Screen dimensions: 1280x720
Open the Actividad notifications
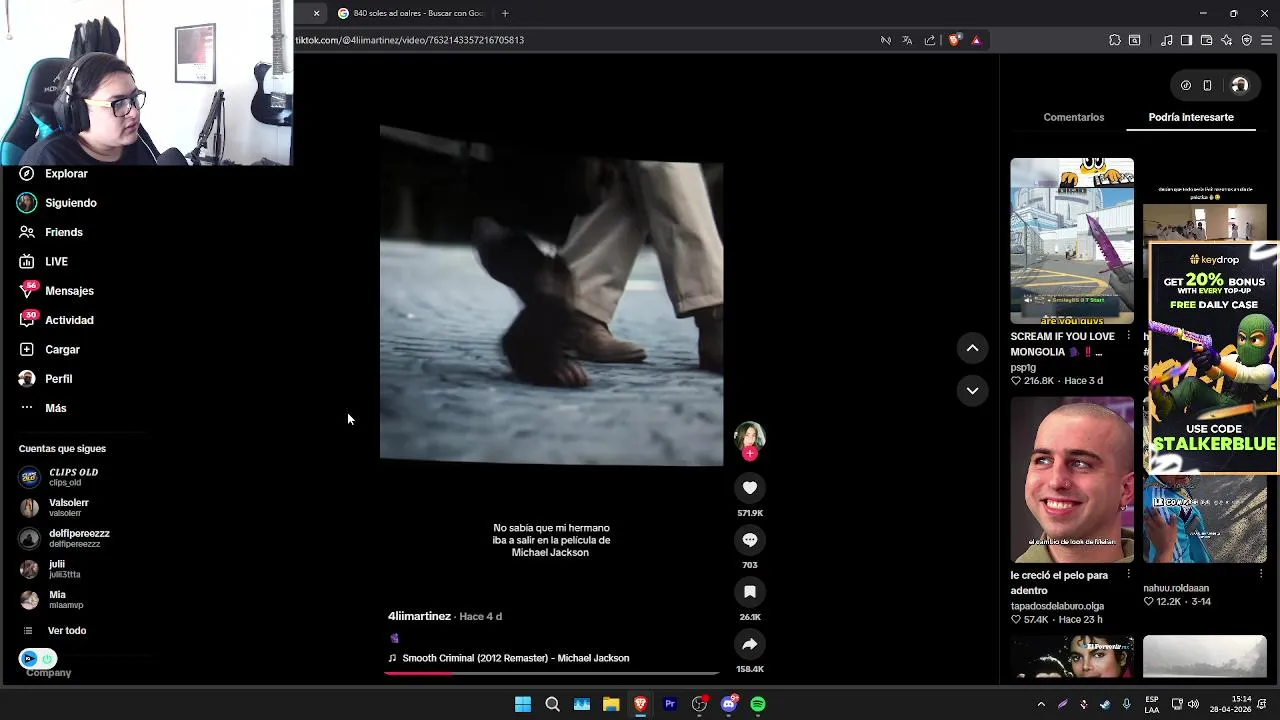pyautogui.click(x=57, y=320)
